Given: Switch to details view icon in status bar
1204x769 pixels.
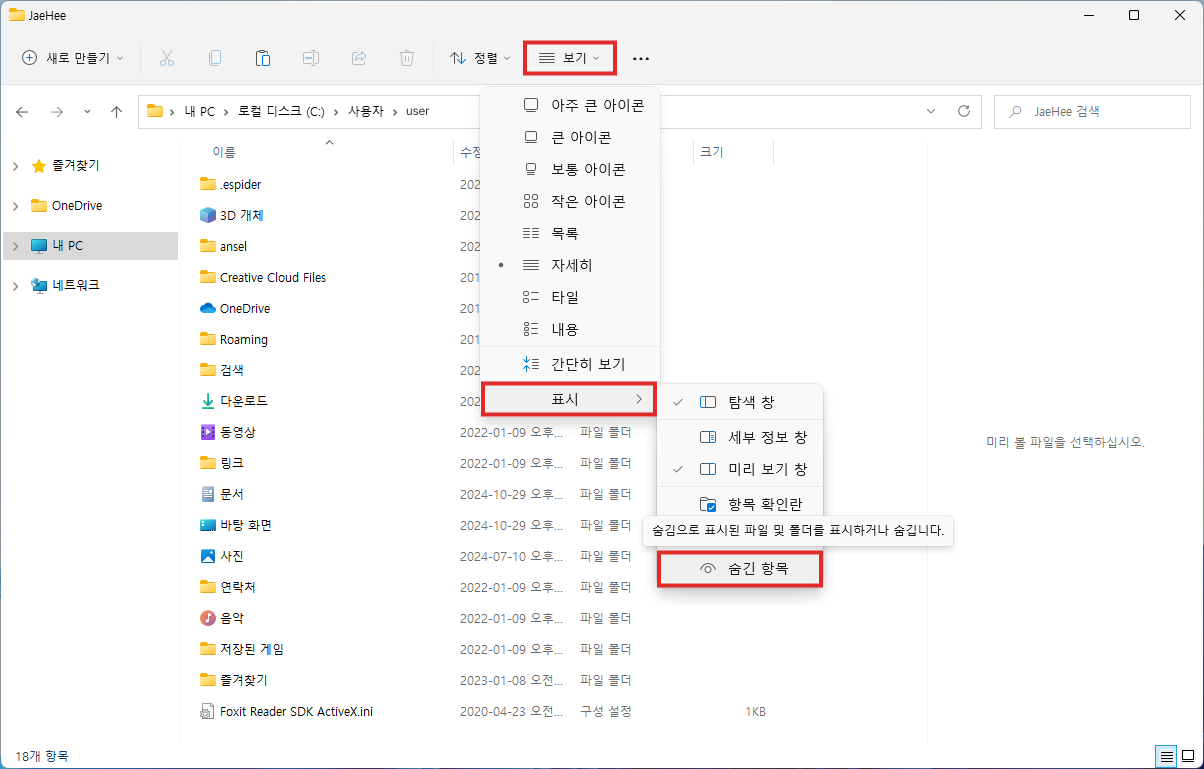Looking at the screenshot, I should coord(1166,755).
